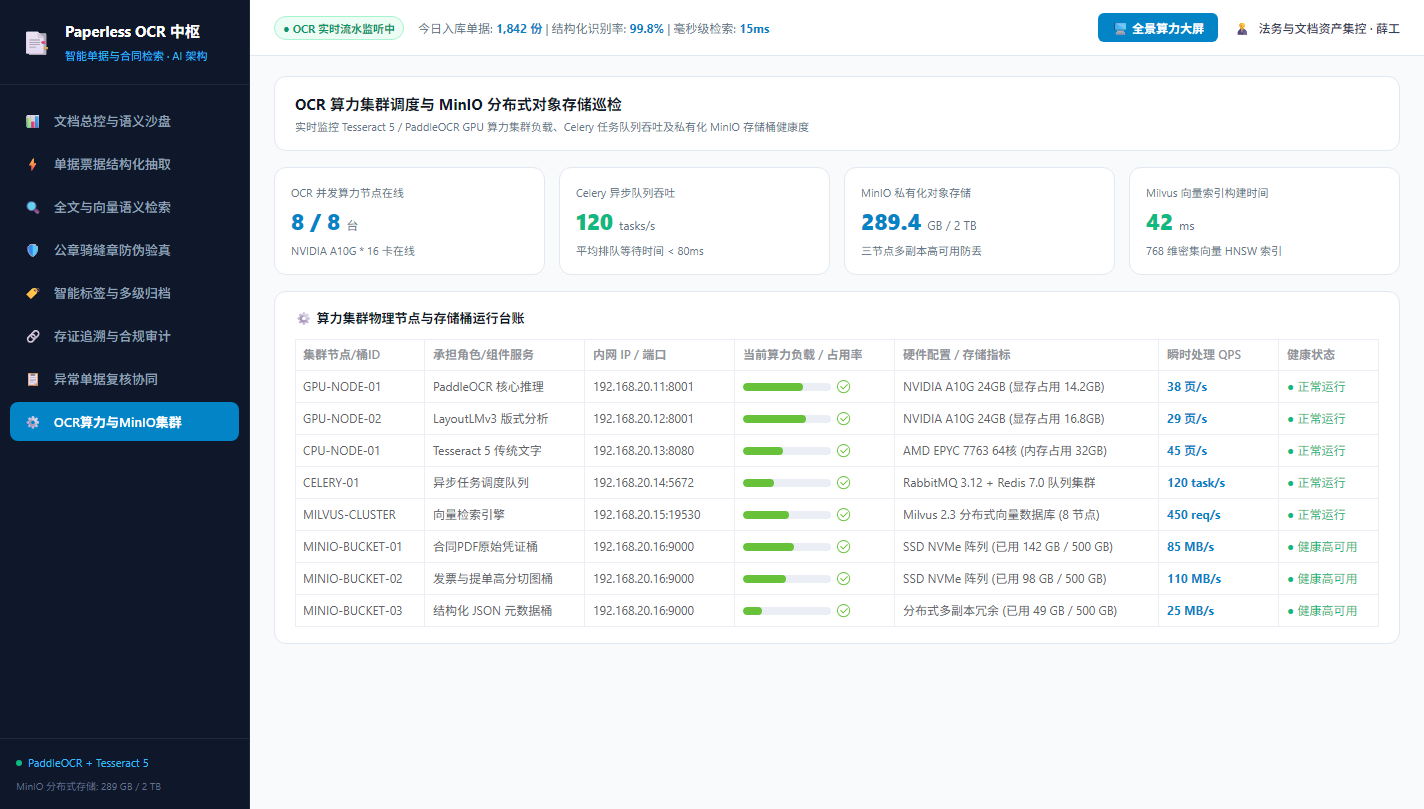Image resolution: width=1424 pixels, height=809 pixels.
Task: Click the 450 req/s QPS value
Action: (1194, 514)
